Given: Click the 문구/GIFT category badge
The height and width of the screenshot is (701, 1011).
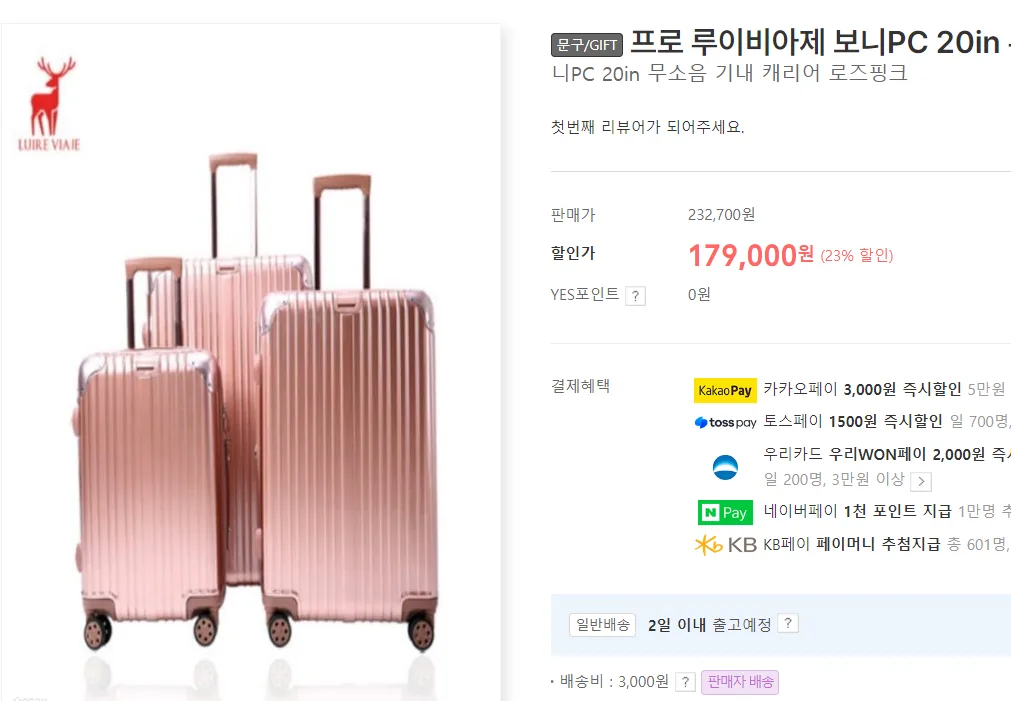Looking at the screenshot, I should coord(587,45).
